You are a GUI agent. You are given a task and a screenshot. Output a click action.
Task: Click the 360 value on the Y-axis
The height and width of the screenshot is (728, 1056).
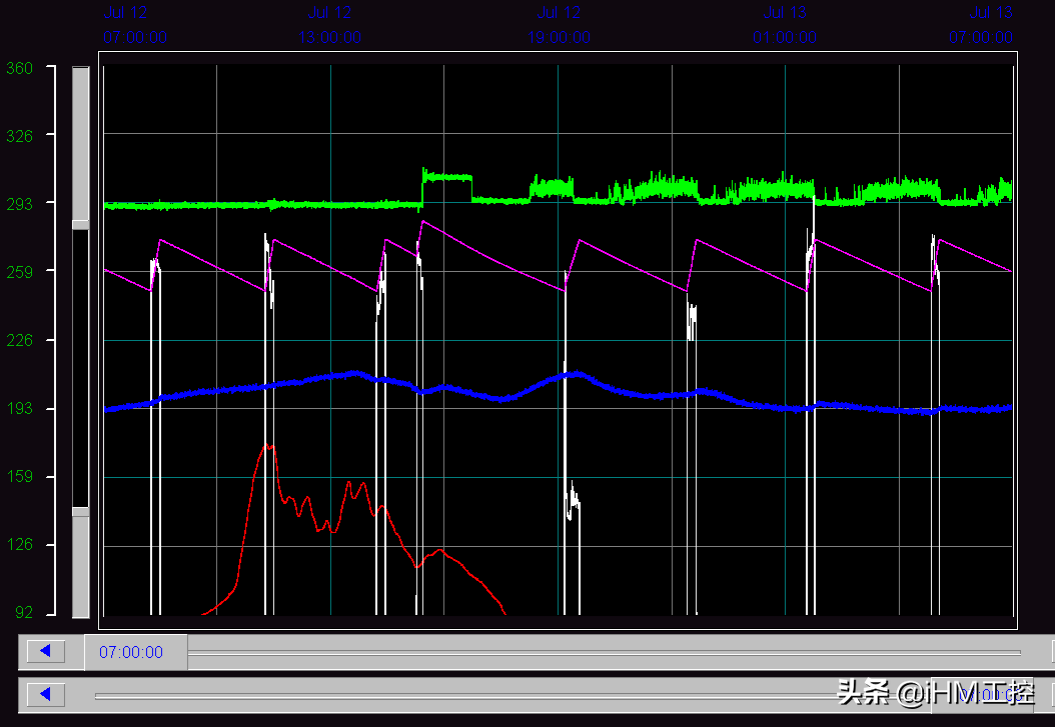[x=19, y=68]
